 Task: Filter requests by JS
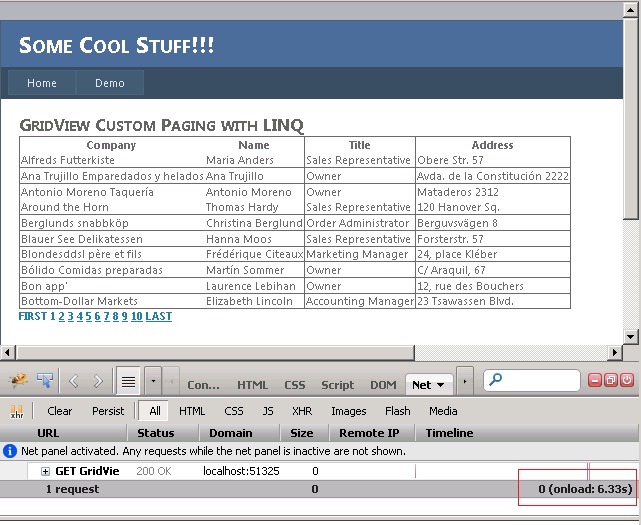tap(268, 411)
